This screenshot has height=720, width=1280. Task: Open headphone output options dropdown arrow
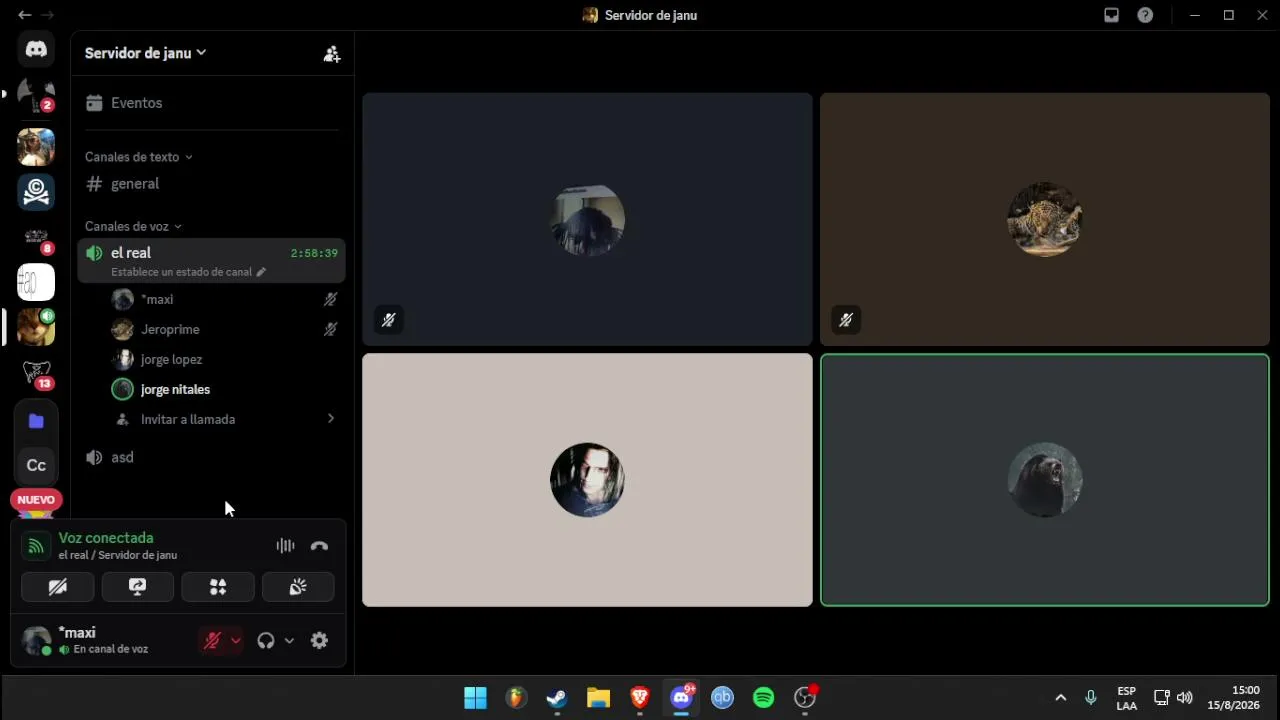(x=289, y=641)
